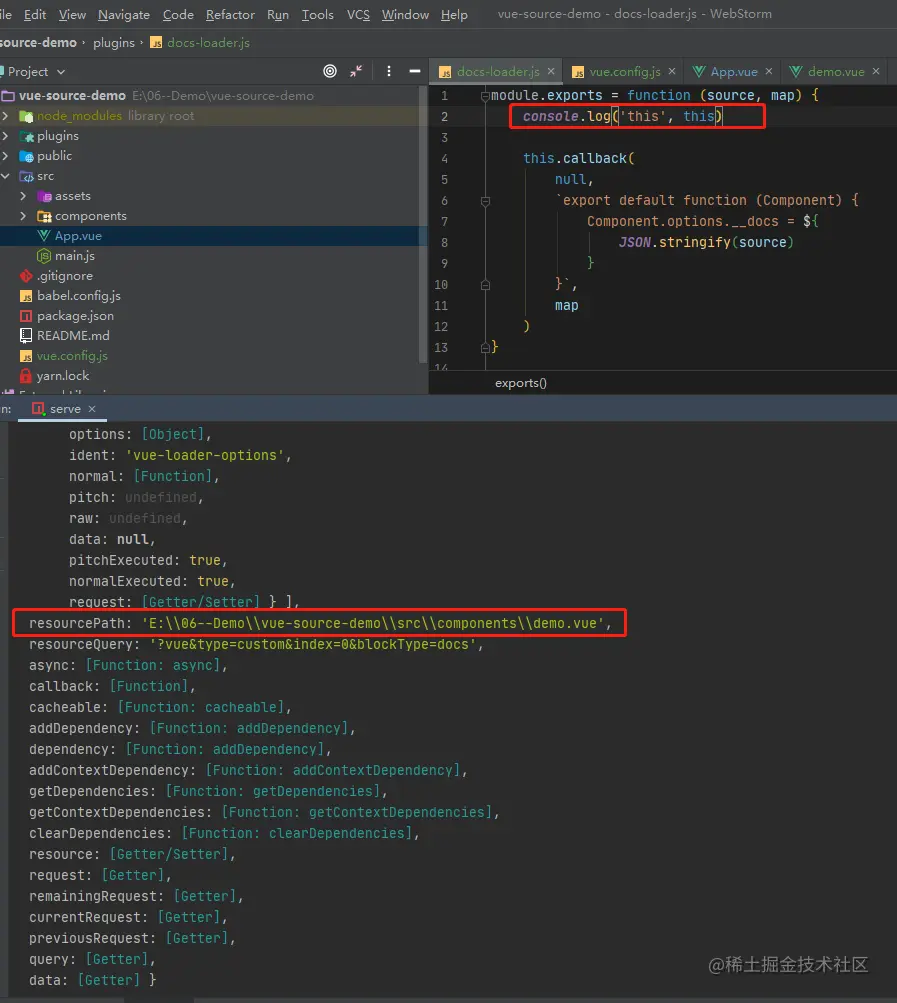Click the ident: 'vue-loader-options' console line
The image size is (897, 1003).
[x=180, y=455]
